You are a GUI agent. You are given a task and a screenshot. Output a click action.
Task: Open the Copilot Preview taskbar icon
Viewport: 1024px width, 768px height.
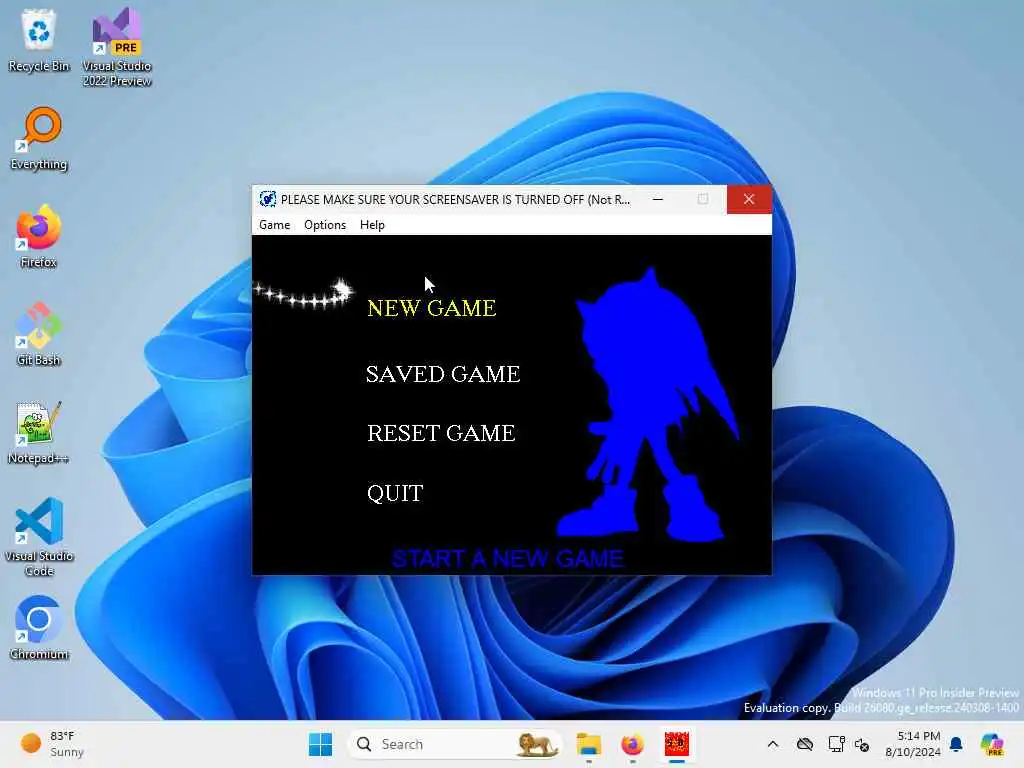[992, 744]
